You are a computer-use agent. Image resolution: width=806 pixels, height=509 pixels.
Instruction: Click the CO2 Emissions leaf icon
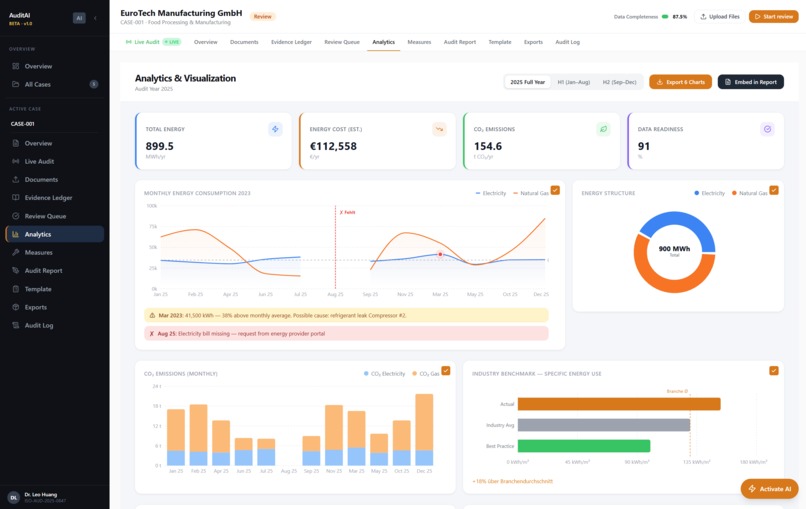[x=603, y=129]
